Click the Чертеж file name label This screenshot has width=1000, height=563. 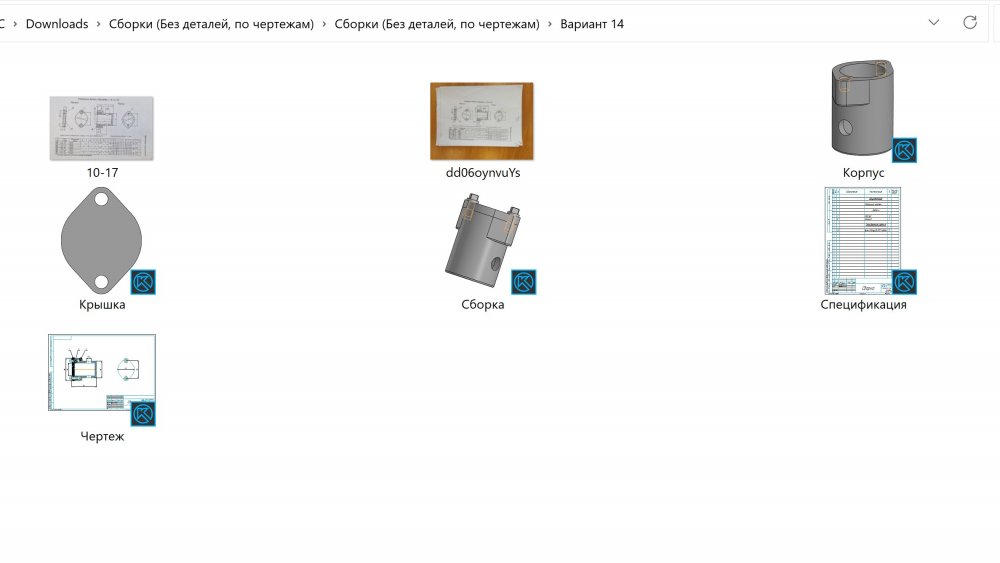click(x=102, y=437)
